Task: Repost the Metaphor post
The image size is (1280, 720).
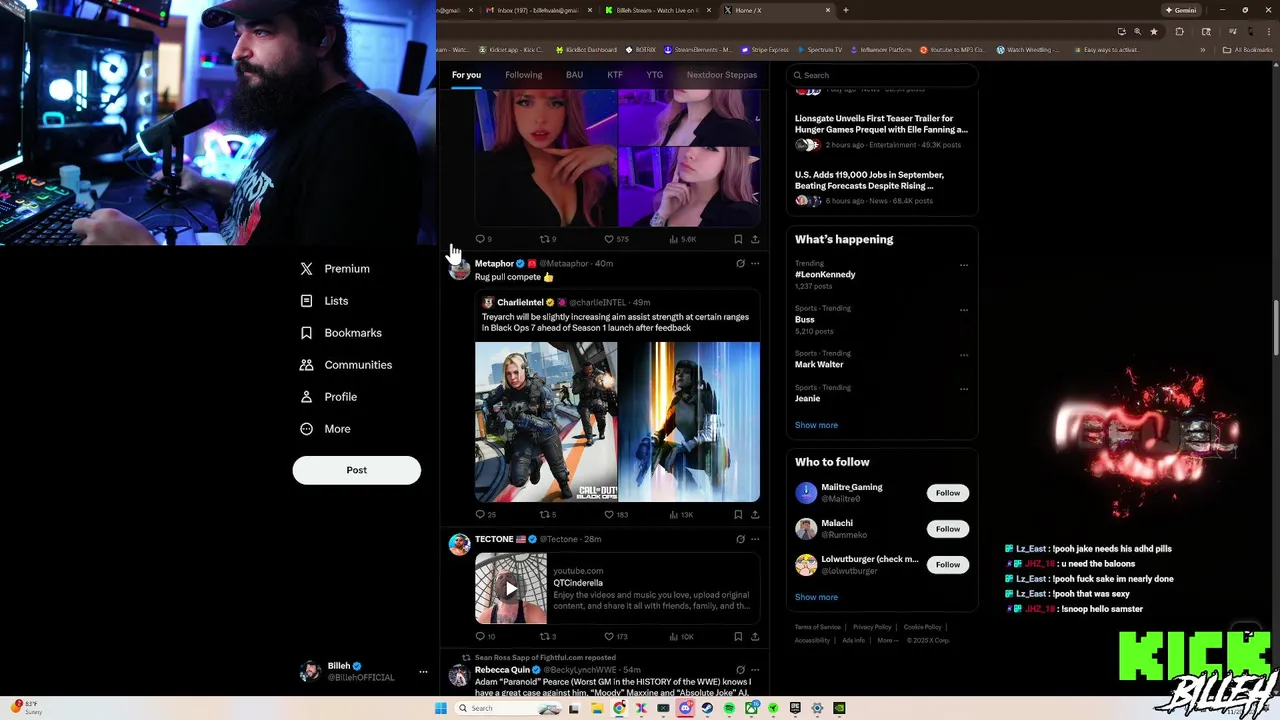Action: point(548,515)
